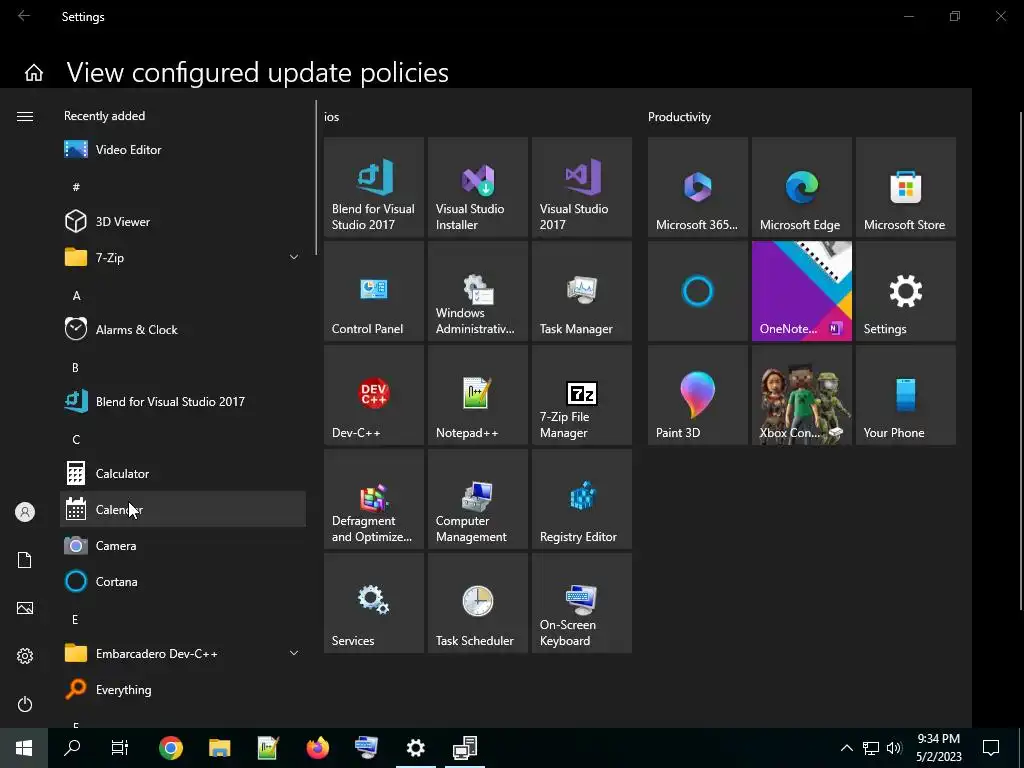Screen dimensions: 1024x768
Task: Open taskbar Search
Action: (72, 747)
